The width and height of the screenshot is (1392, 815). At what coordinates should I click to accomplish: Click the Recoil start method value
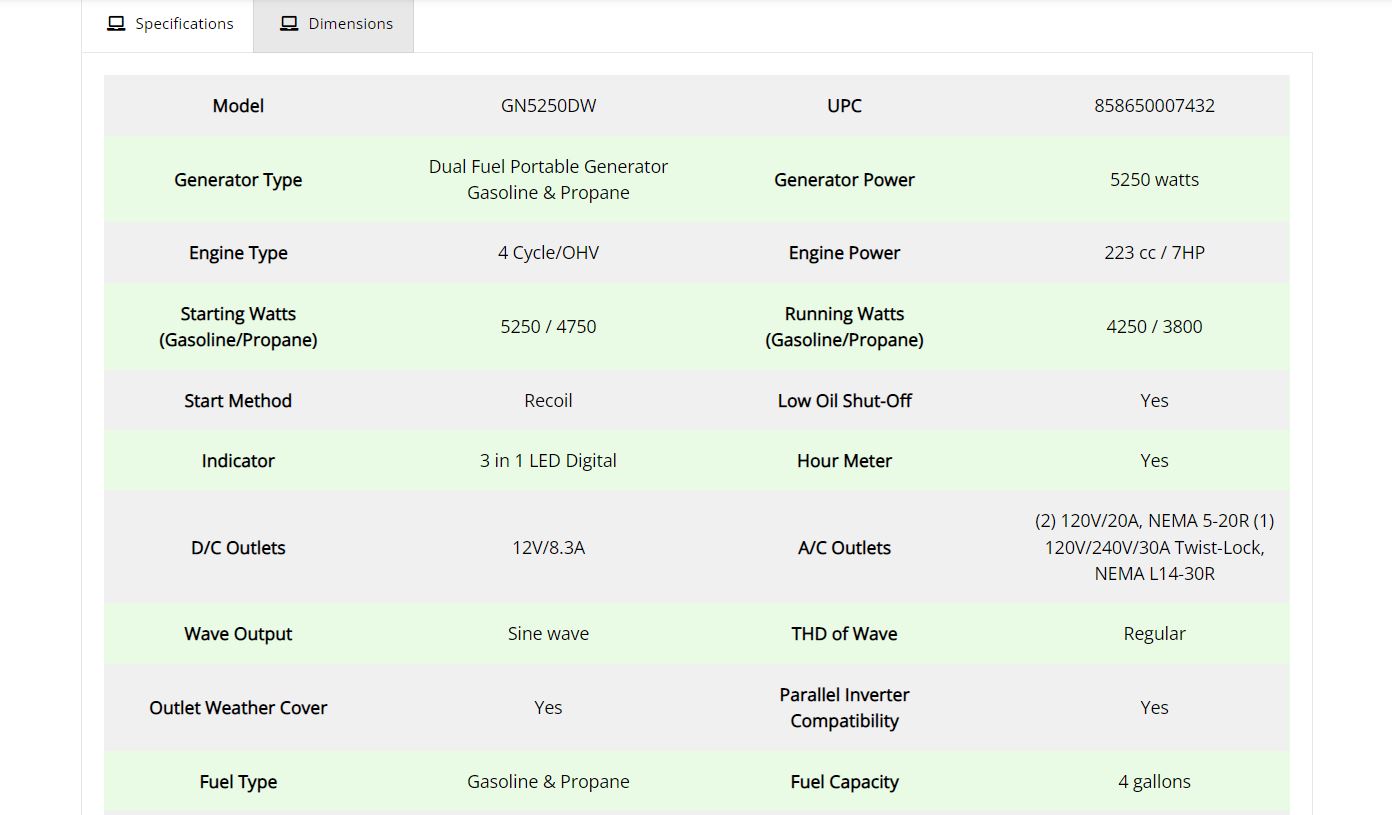point(548,401)
